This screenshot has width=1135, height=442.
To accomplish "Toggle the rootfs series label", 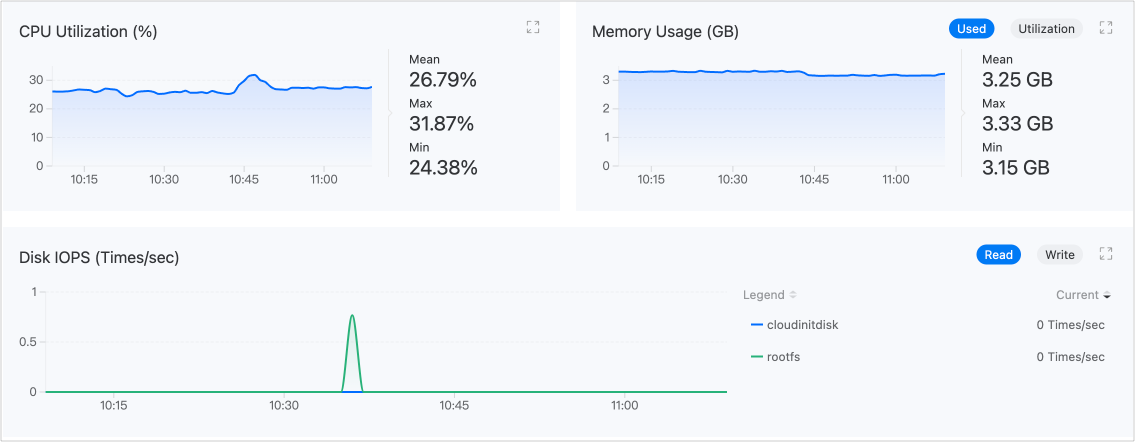I will (x=783, y=357).
